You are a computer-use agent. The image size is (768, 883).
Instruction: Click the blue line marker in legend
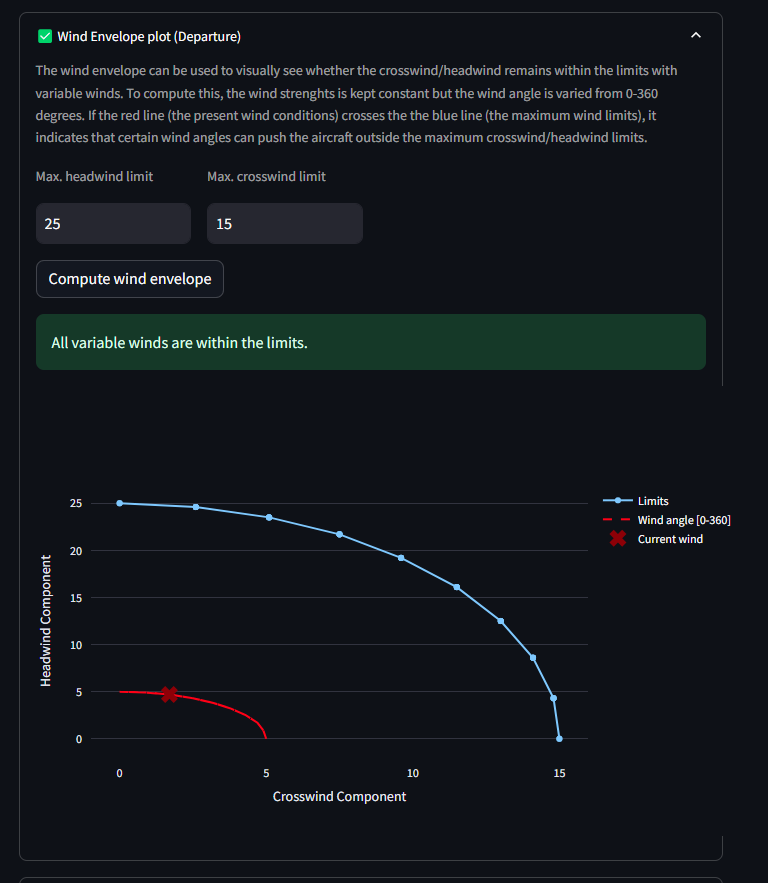click(x=618, y=501)
